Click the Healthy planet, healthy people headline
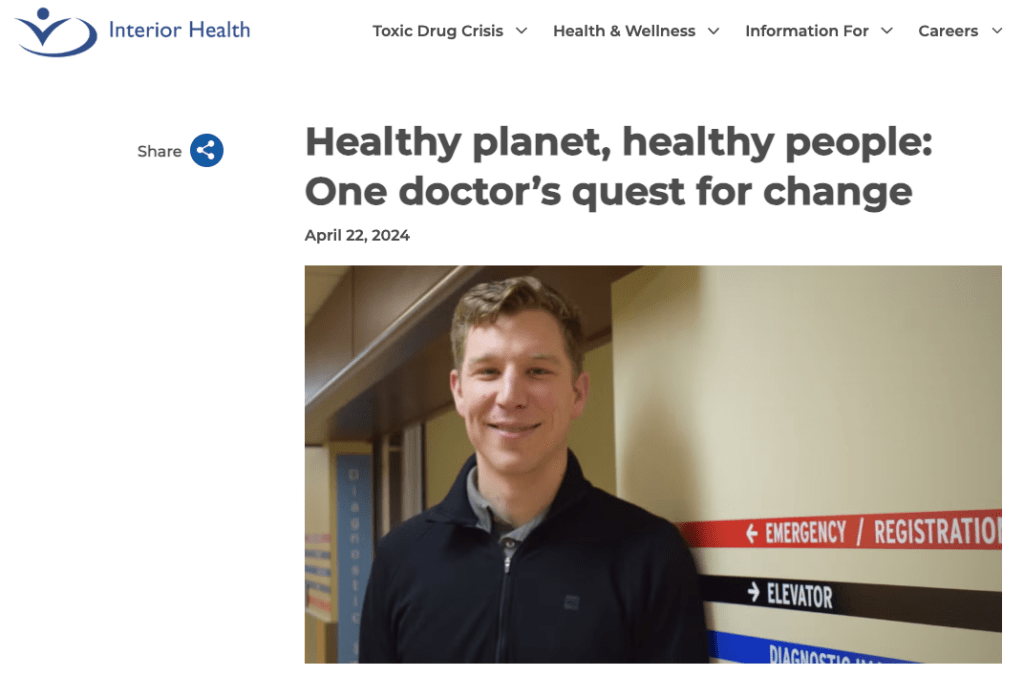1024x676 pixels. (618, 167)
